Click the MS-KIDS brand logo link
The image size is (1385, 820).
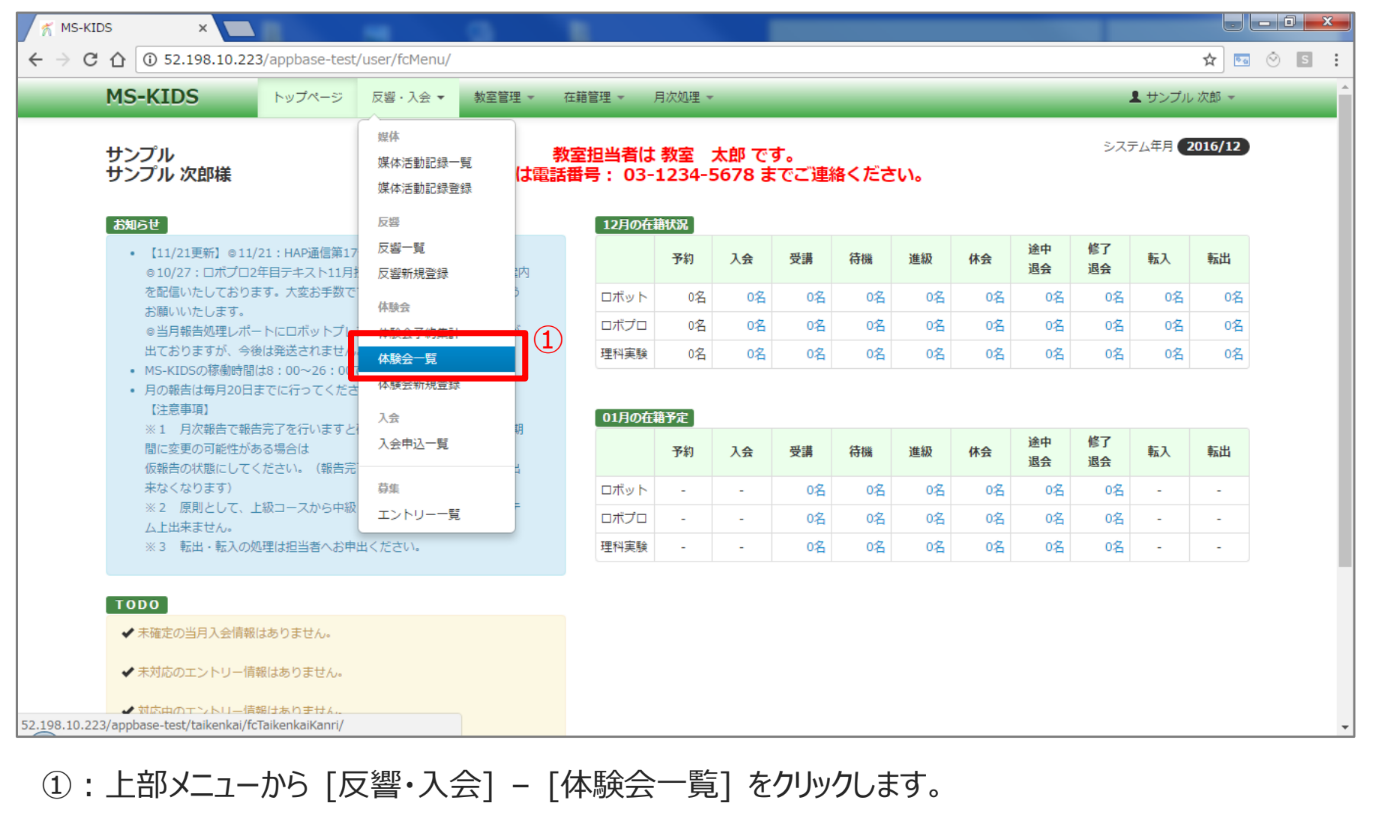click(x=152, y=97)
